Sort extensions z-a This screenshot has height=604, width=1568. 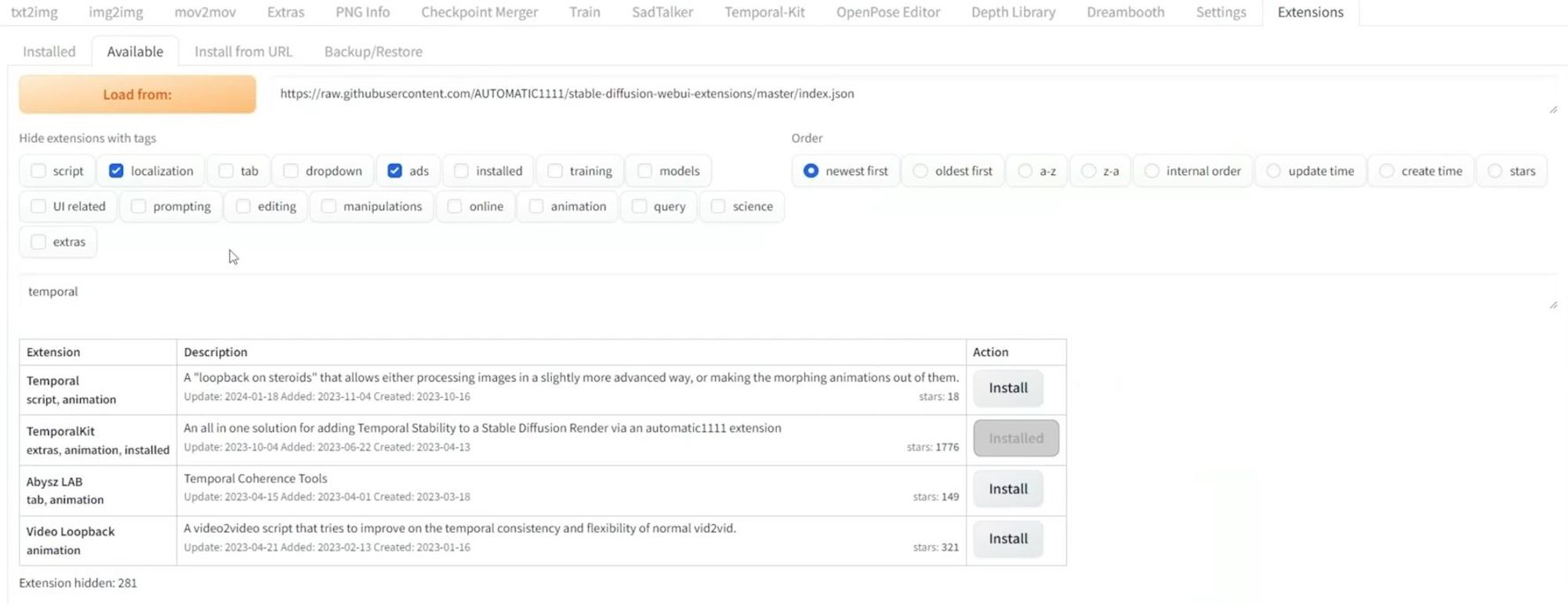[x=1089, y=171]
